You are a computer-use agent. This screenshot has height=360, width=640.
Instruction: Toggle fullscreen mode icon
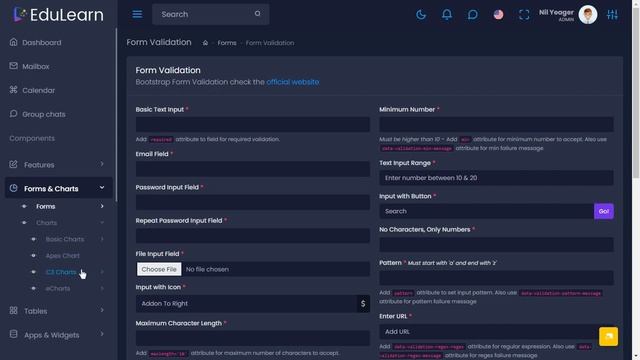pyautogui.click(x=524, y=15)
